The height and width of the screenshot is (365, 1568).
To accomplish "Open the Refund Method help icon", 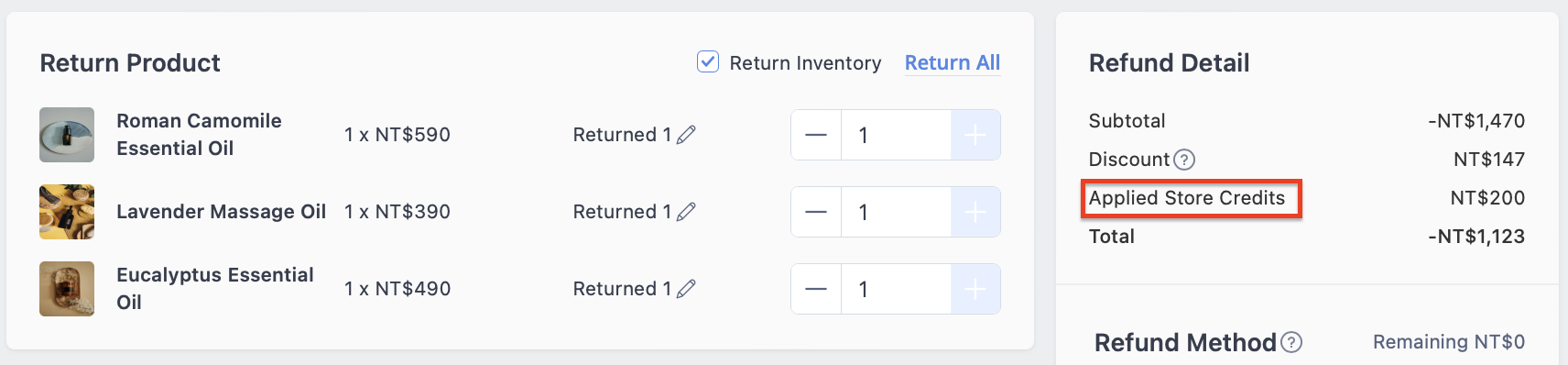I will tap(1291, 342).
